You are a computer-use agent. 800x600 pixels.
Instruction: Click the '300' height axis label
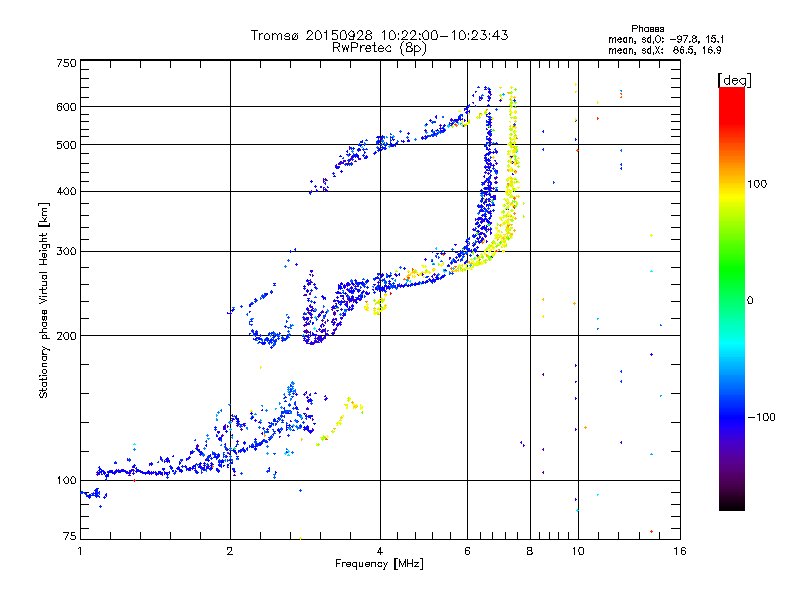click(66, 251)
